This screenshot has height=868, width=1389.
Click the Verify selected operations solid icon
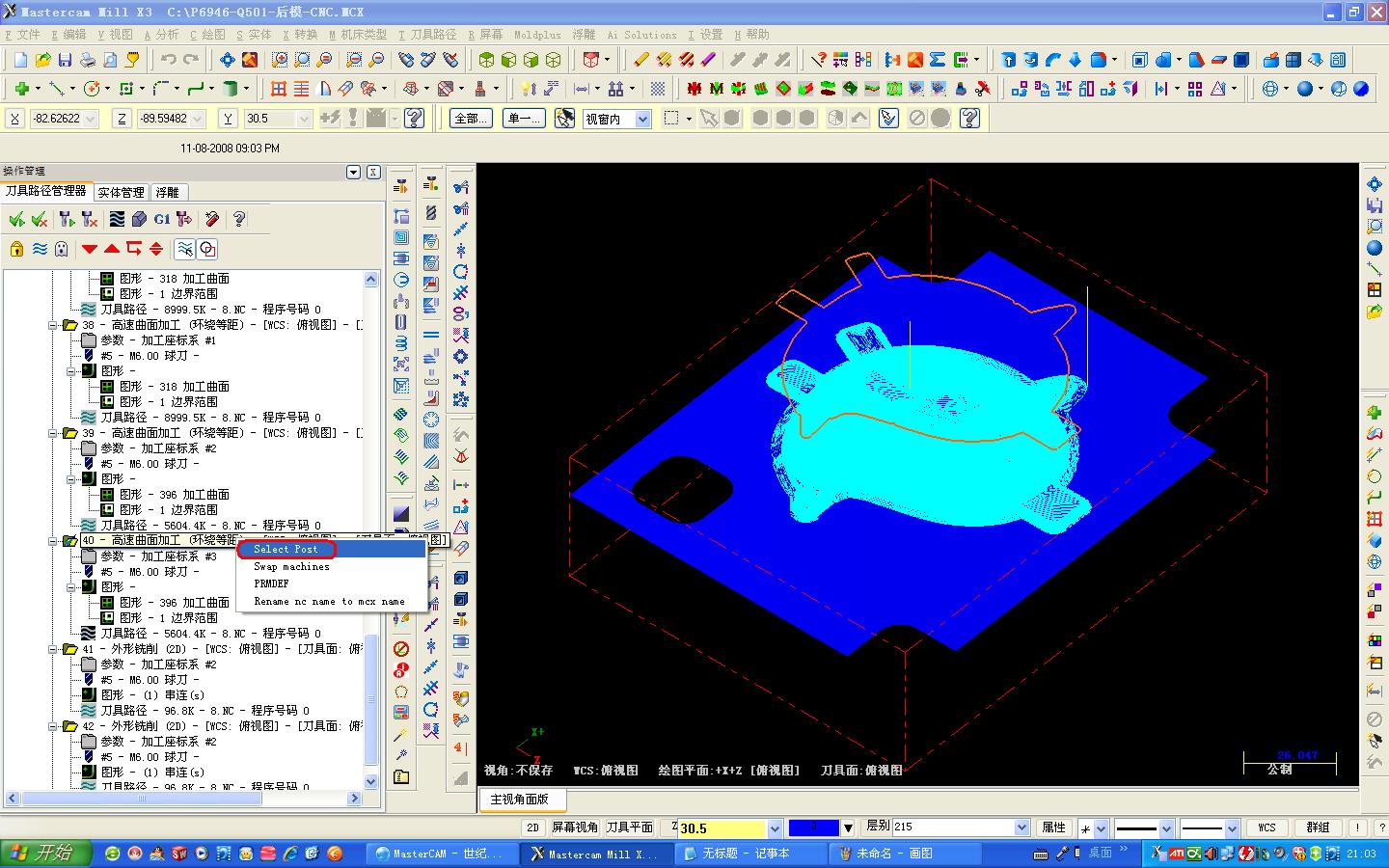[139, 220]
